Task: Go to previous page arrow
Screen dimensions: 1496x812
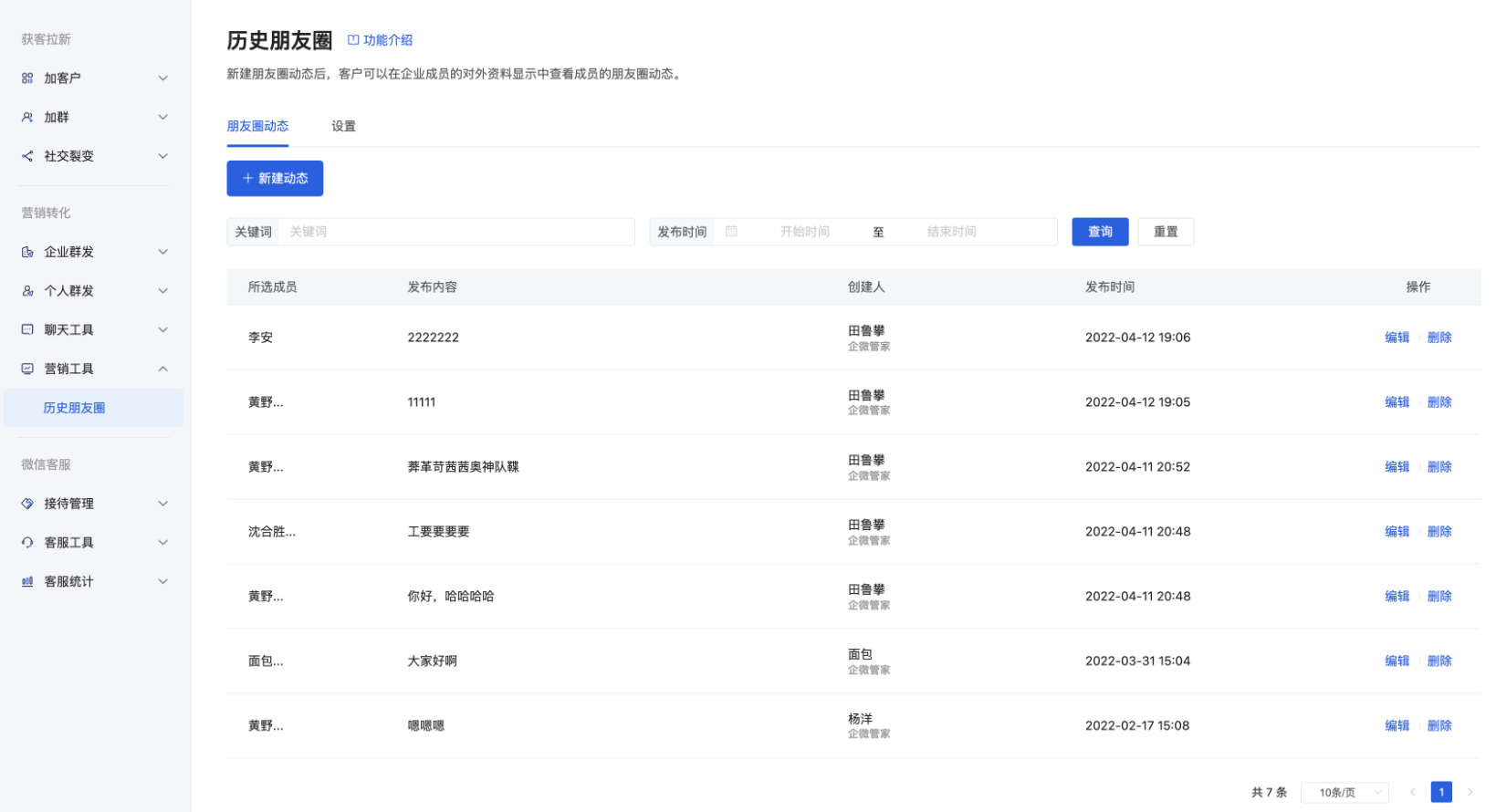Action: [x=1412, y=792]
